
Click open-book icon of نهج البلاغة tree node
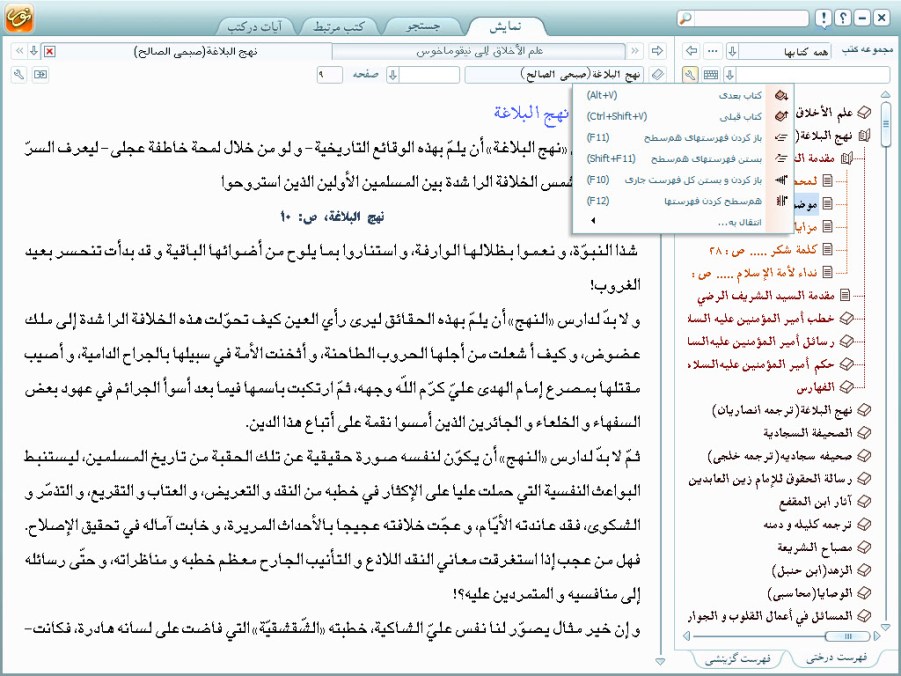click(864, 136)
